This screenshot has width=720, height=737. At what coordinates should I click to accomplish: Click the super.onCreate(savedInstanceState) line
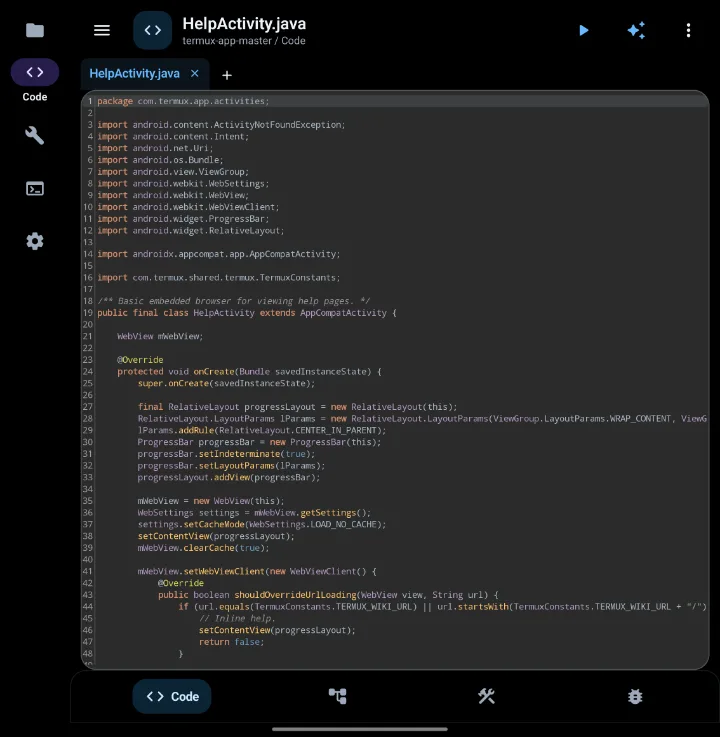[x=226, y=383]
